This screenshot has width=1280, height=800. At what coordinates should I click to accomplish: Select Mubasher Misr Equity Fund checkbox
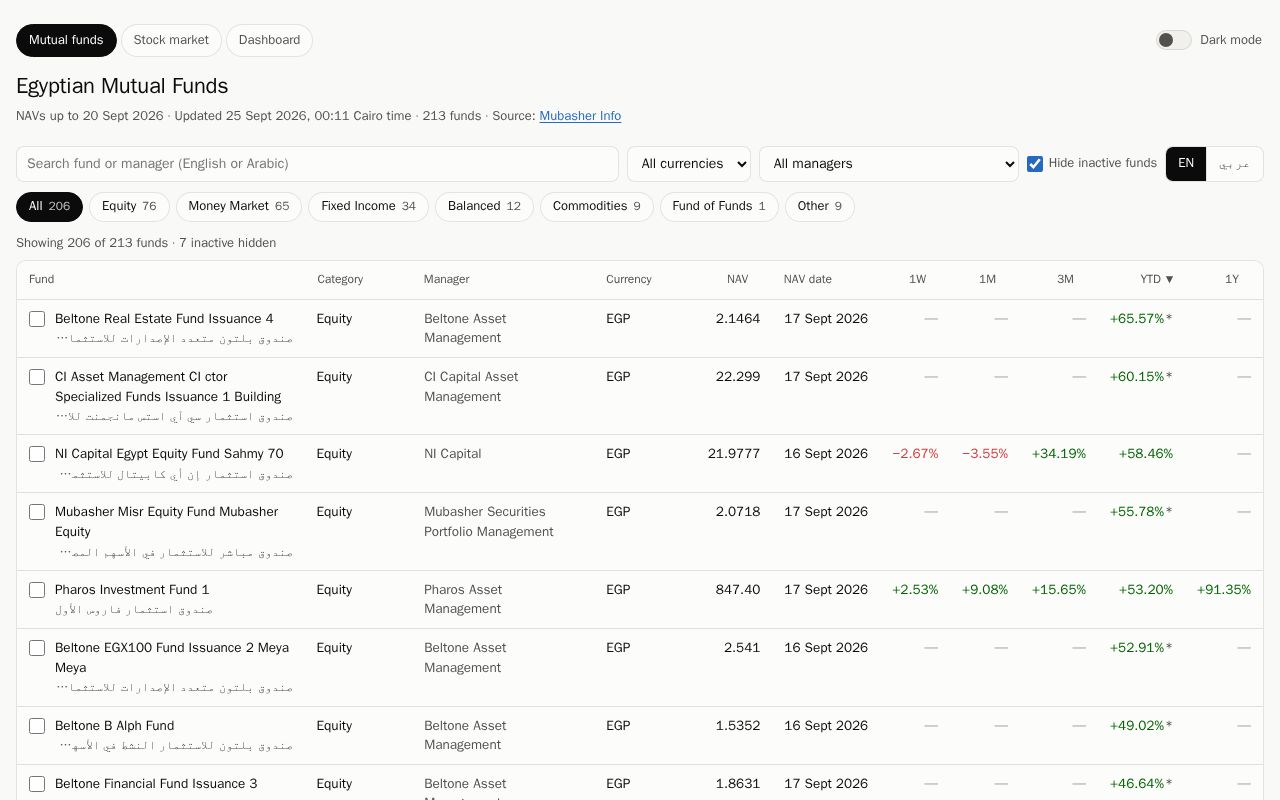37,512
